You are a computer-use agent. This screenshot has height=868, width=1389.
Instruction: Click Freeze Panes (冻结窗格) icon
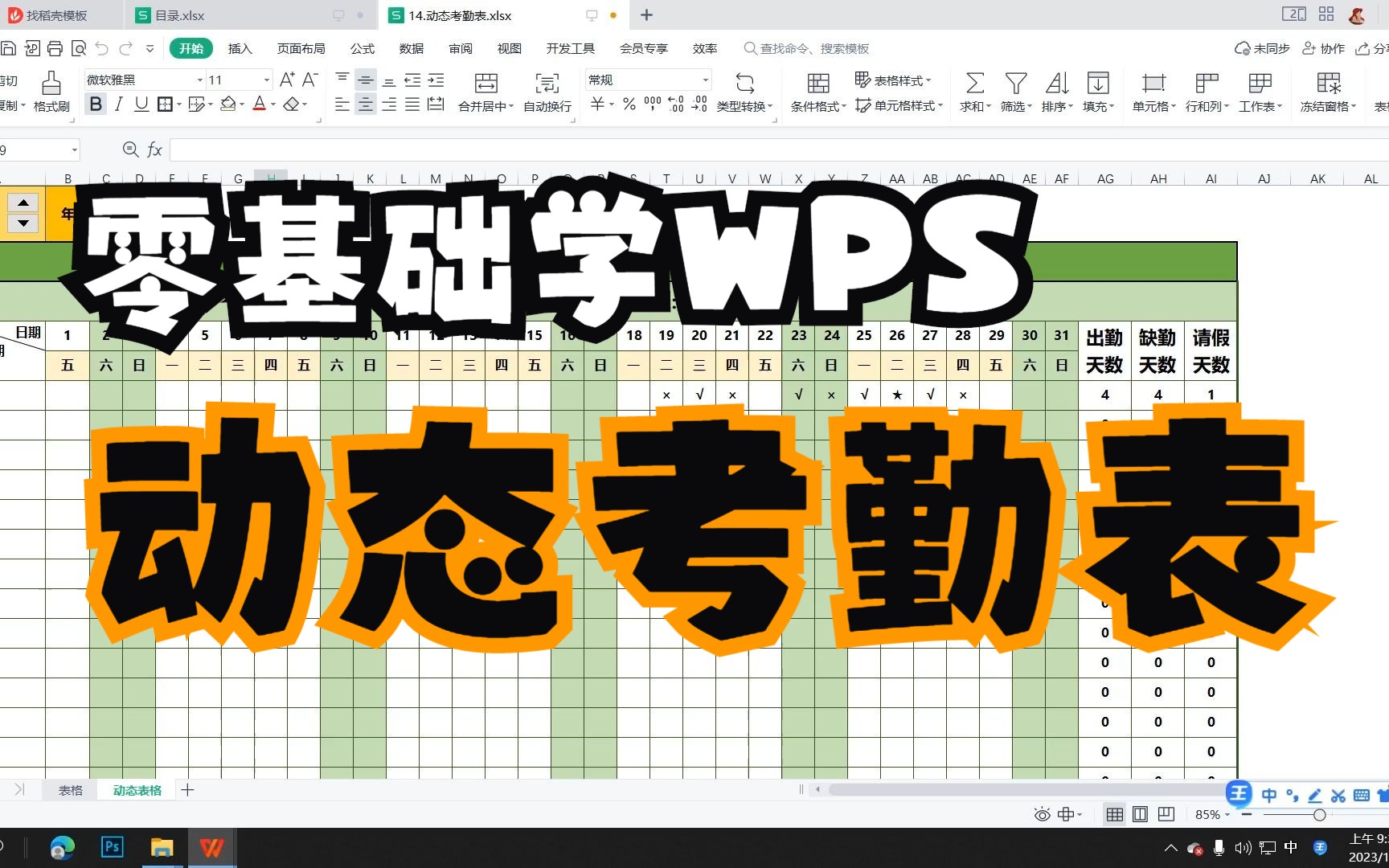pyautogui.click(x=1329, y=83)
